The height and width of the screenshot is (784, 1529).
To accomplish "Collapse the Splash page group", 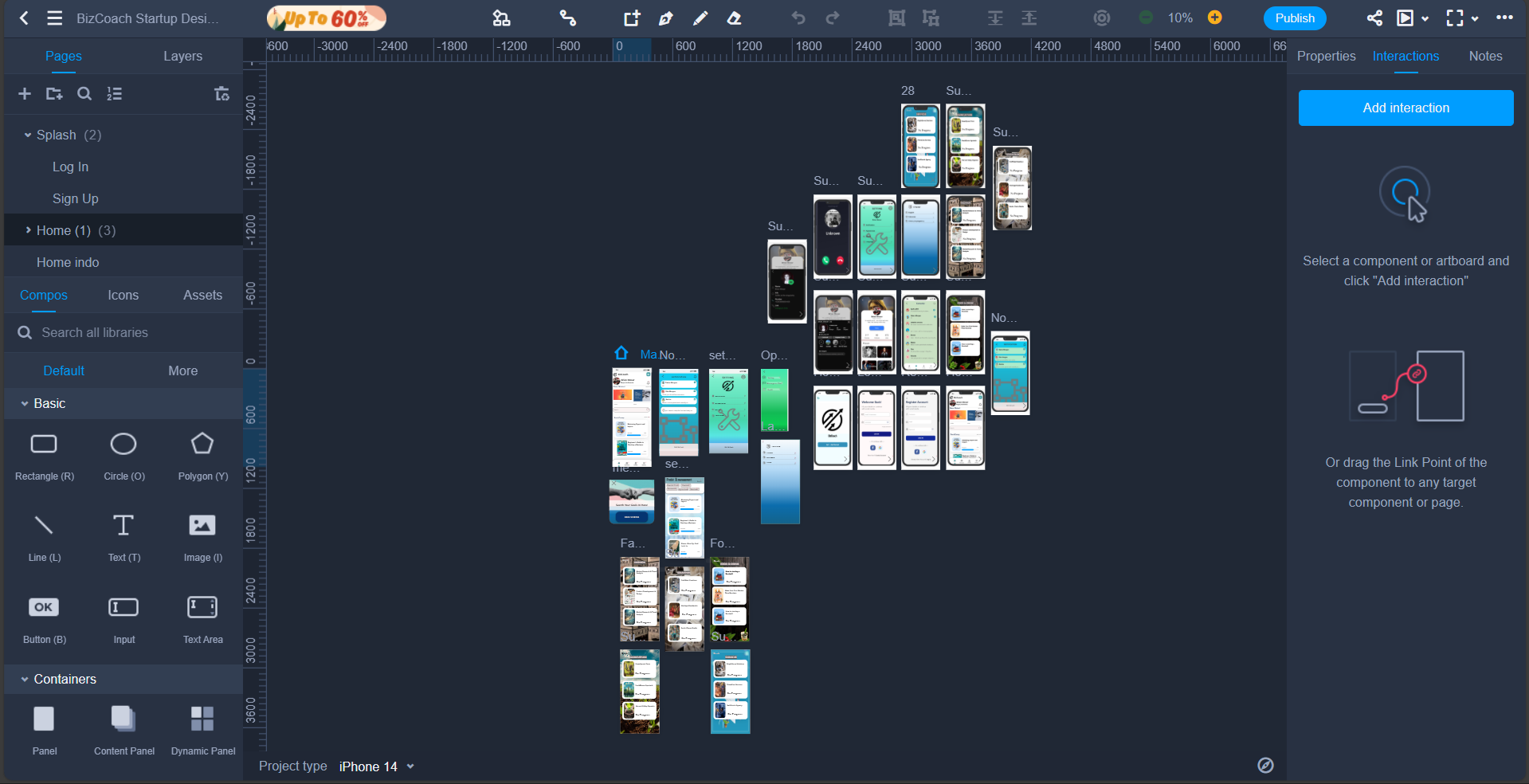I will (28, 135).
